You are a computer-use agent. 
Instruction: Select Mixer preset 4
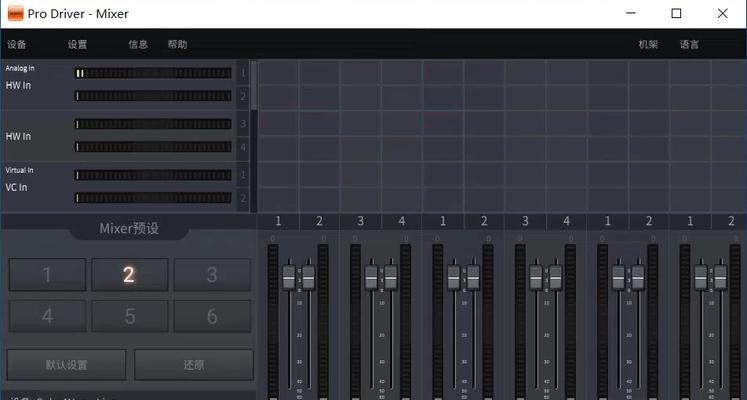(x=47, y=316)
